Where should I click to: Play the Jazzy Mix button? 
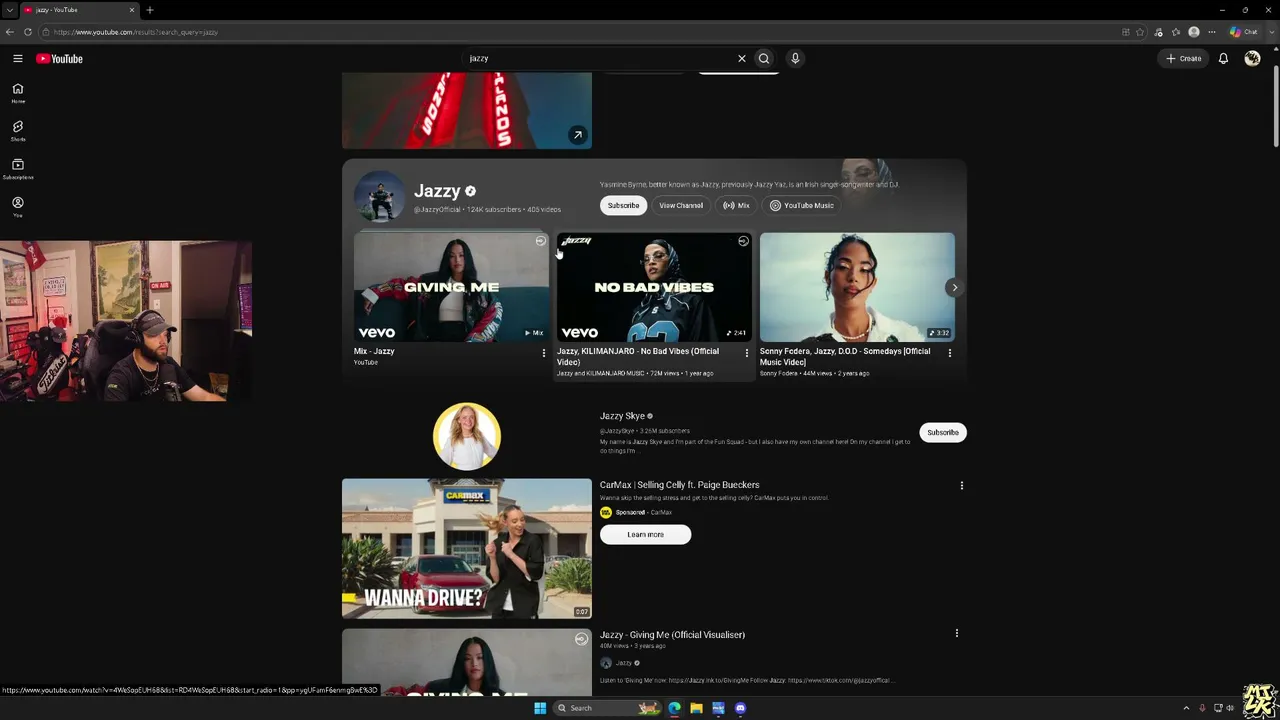tap(736, 205)
